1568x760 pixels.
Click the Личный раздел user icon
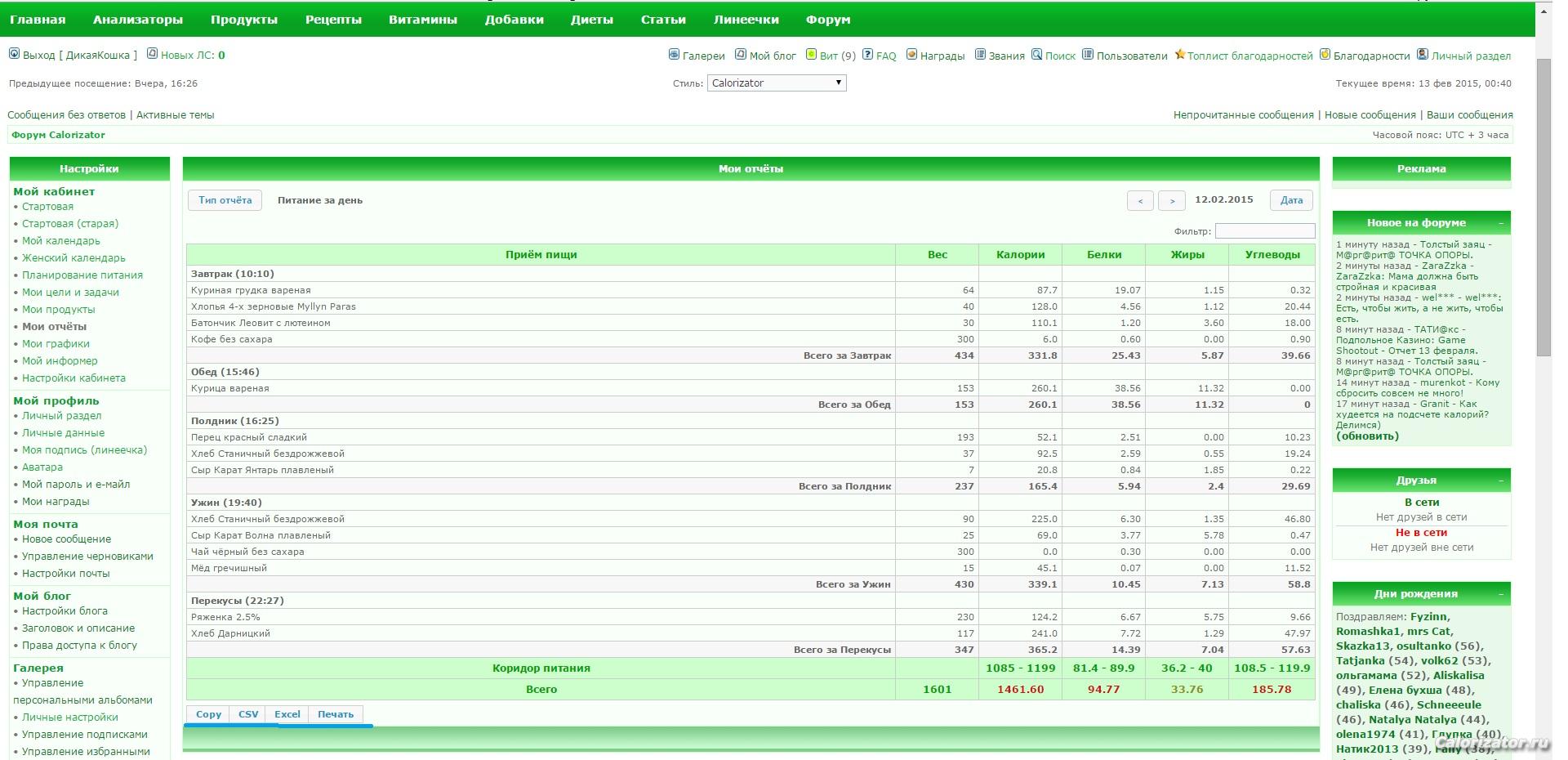(1423, 55)
